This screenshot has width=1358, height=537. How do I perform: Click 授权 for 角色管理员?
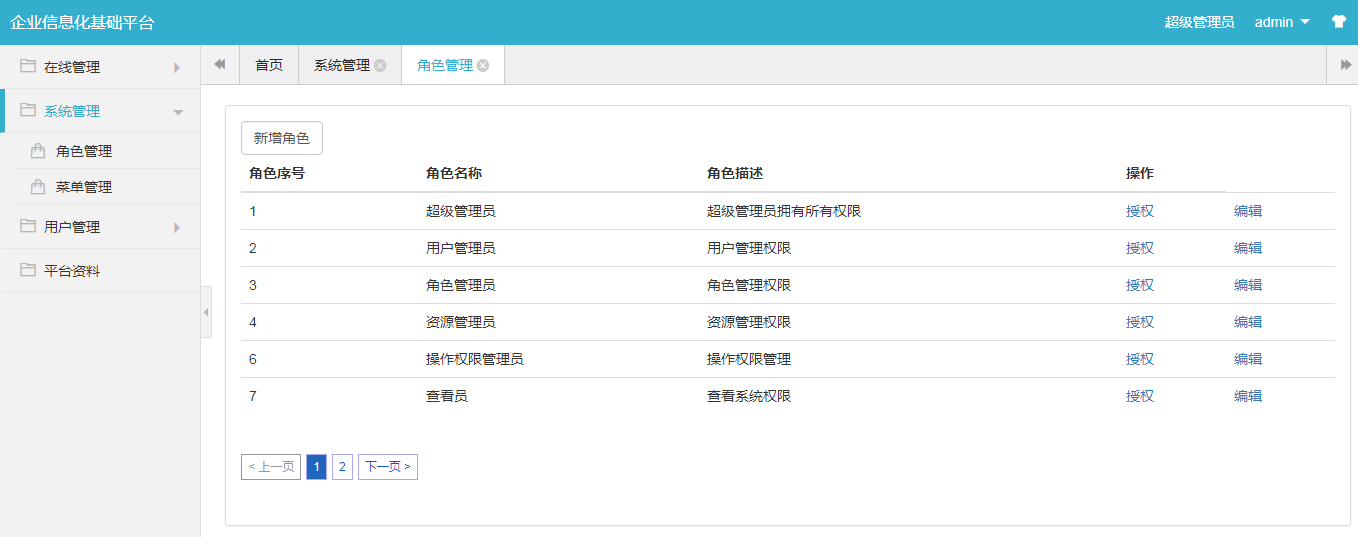pos(1140,285)
